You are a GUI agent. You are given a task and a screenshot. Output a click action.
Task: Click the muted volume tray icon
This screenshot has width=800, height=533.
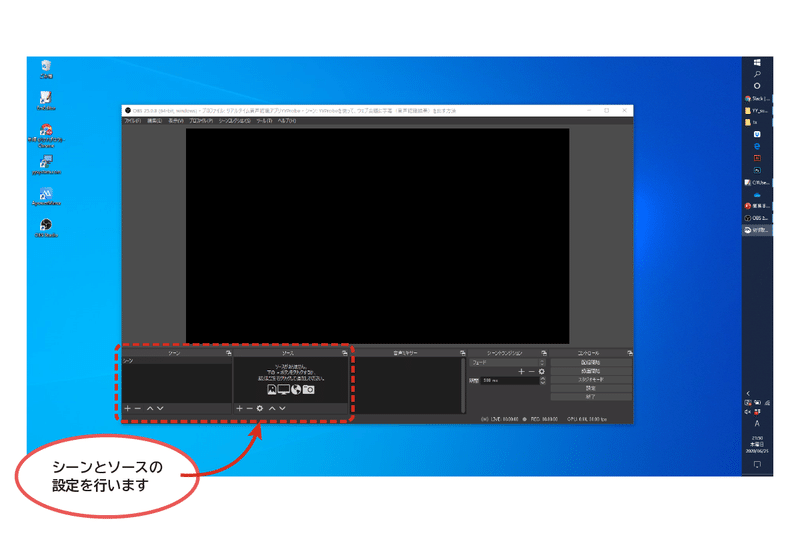point(747,411)
